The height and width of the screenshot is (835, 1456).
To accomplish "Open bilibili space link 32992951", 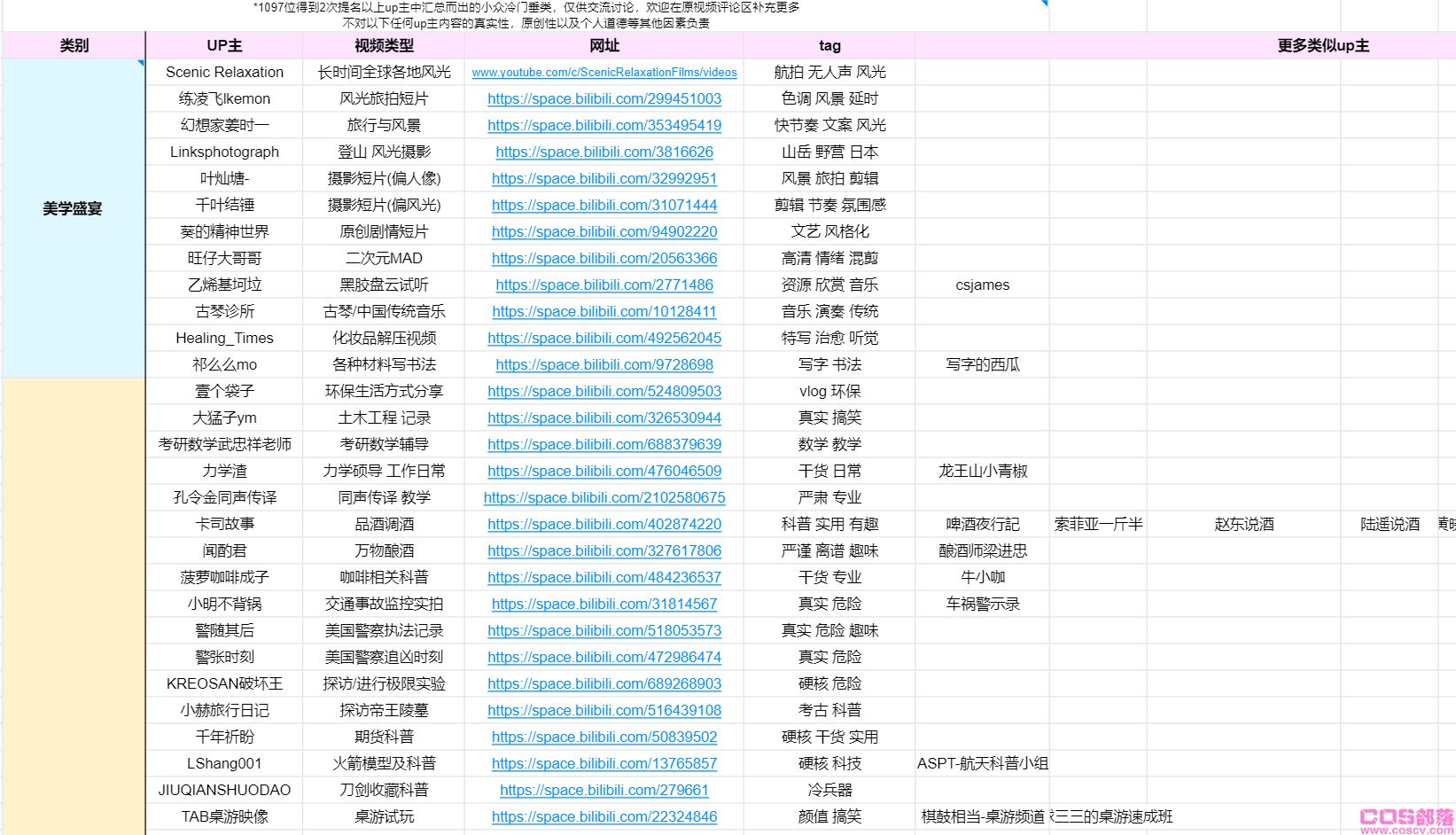I will coord(604,179).
